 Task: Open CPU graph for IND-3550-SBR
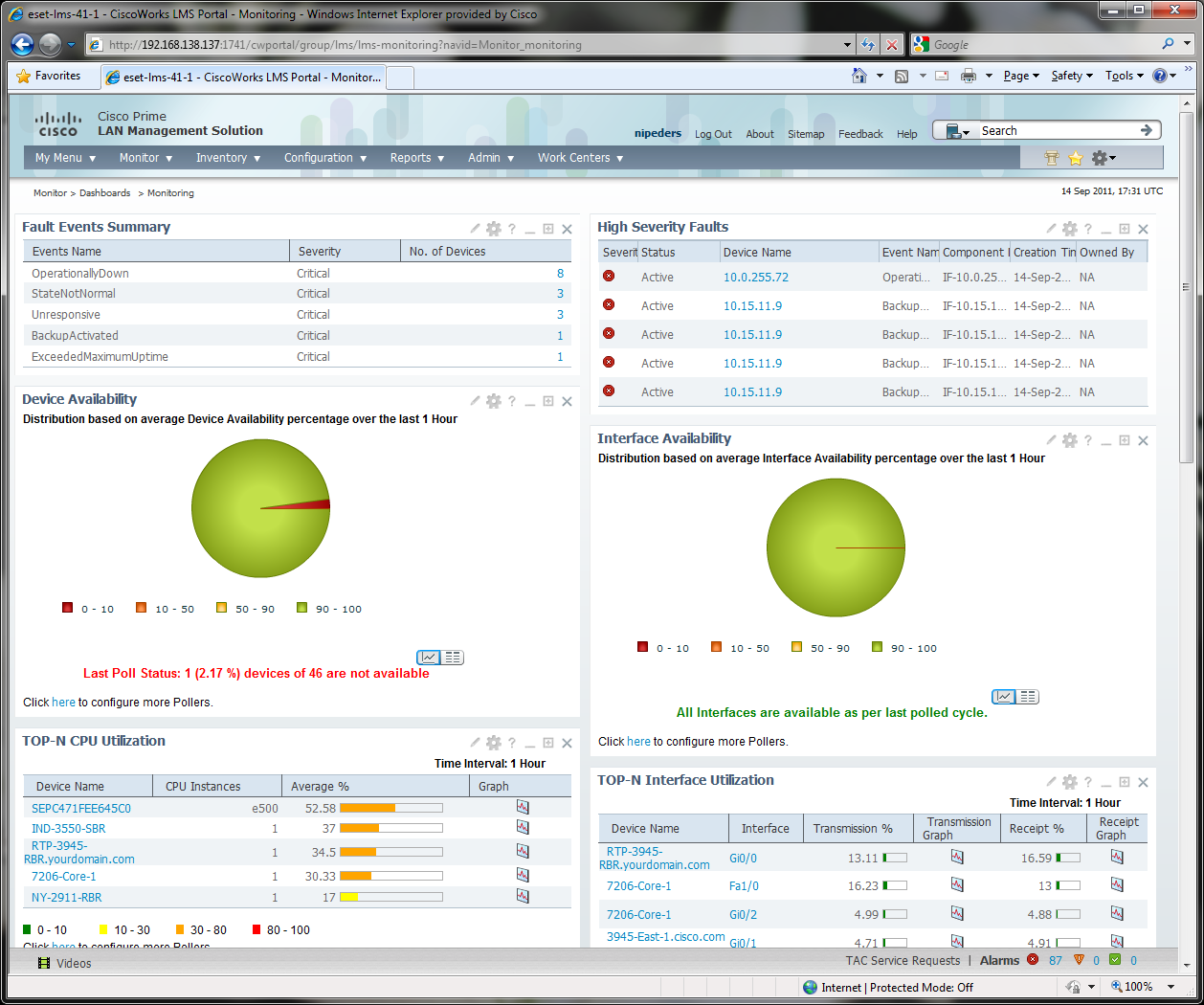523,827
